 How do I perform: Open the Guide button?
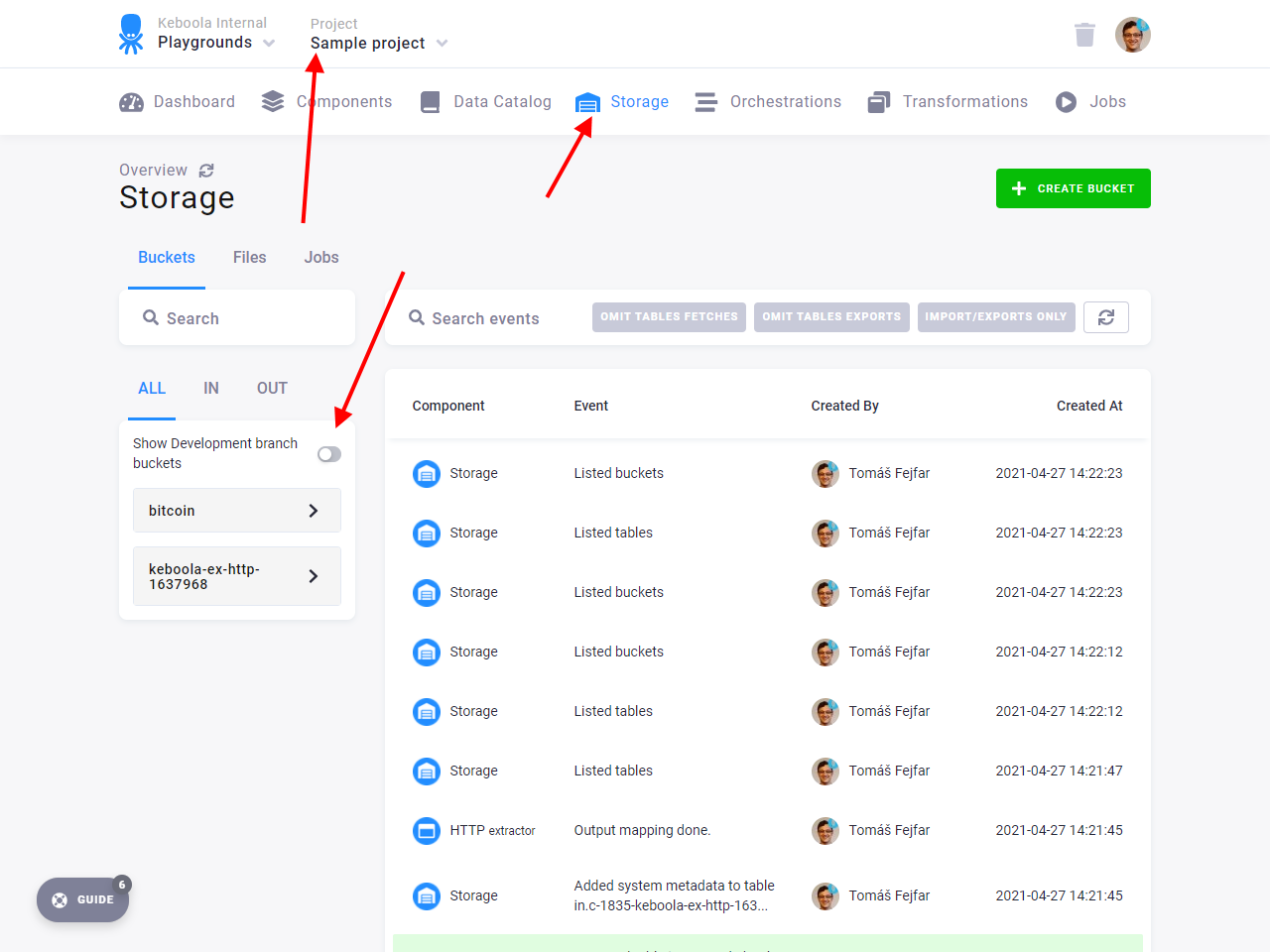click(83, 900)
